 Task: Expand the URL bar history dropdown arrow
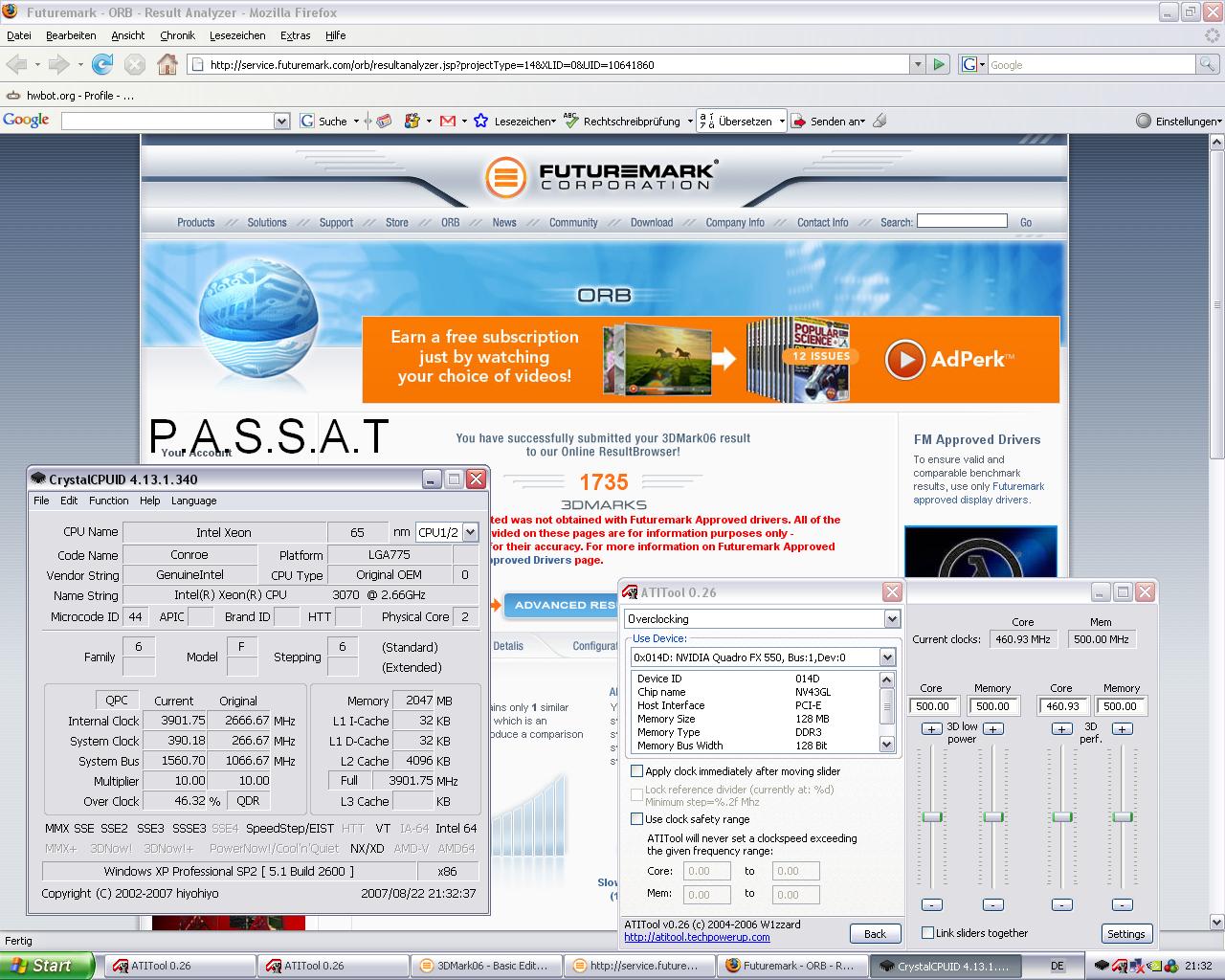tap(918, 64)
